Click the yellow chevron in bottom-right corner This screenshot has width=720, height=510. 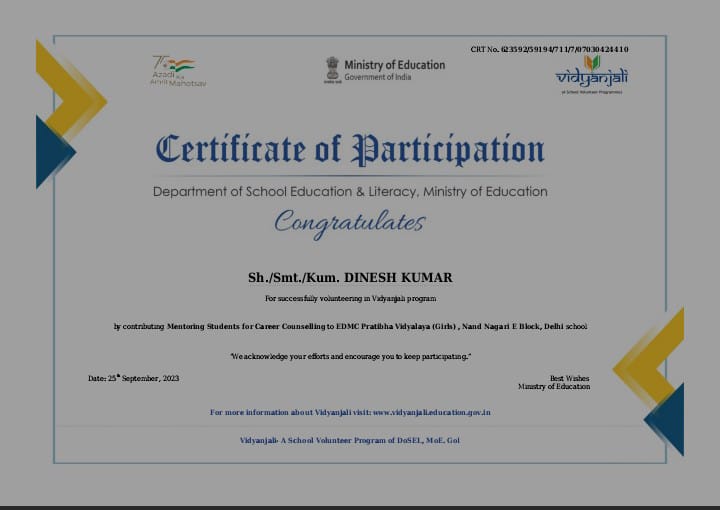pos(655,357)
